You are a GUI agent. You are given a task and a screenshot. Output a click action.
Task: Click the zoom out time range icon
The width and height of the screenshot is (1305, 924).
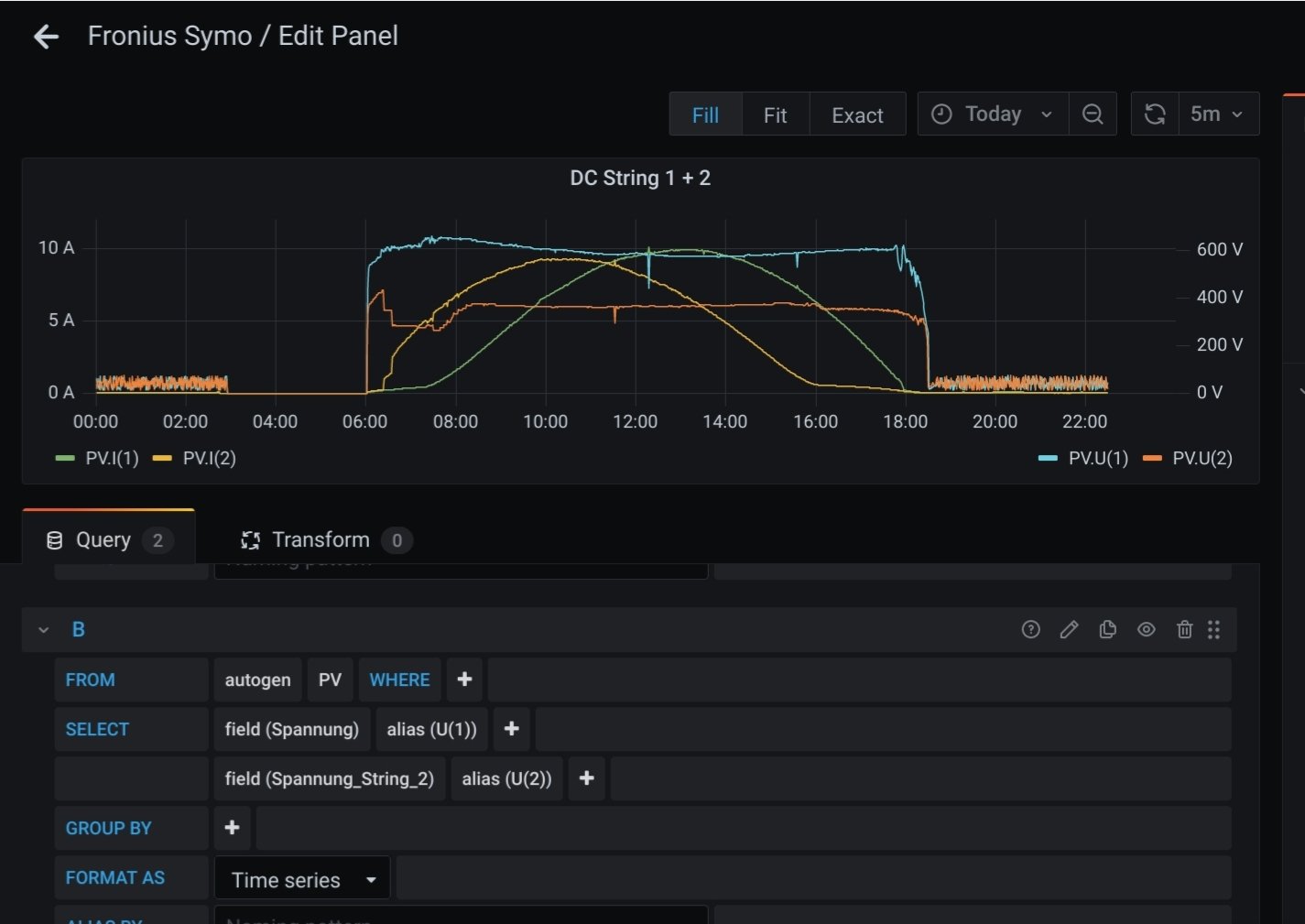tap(1093, 114)
